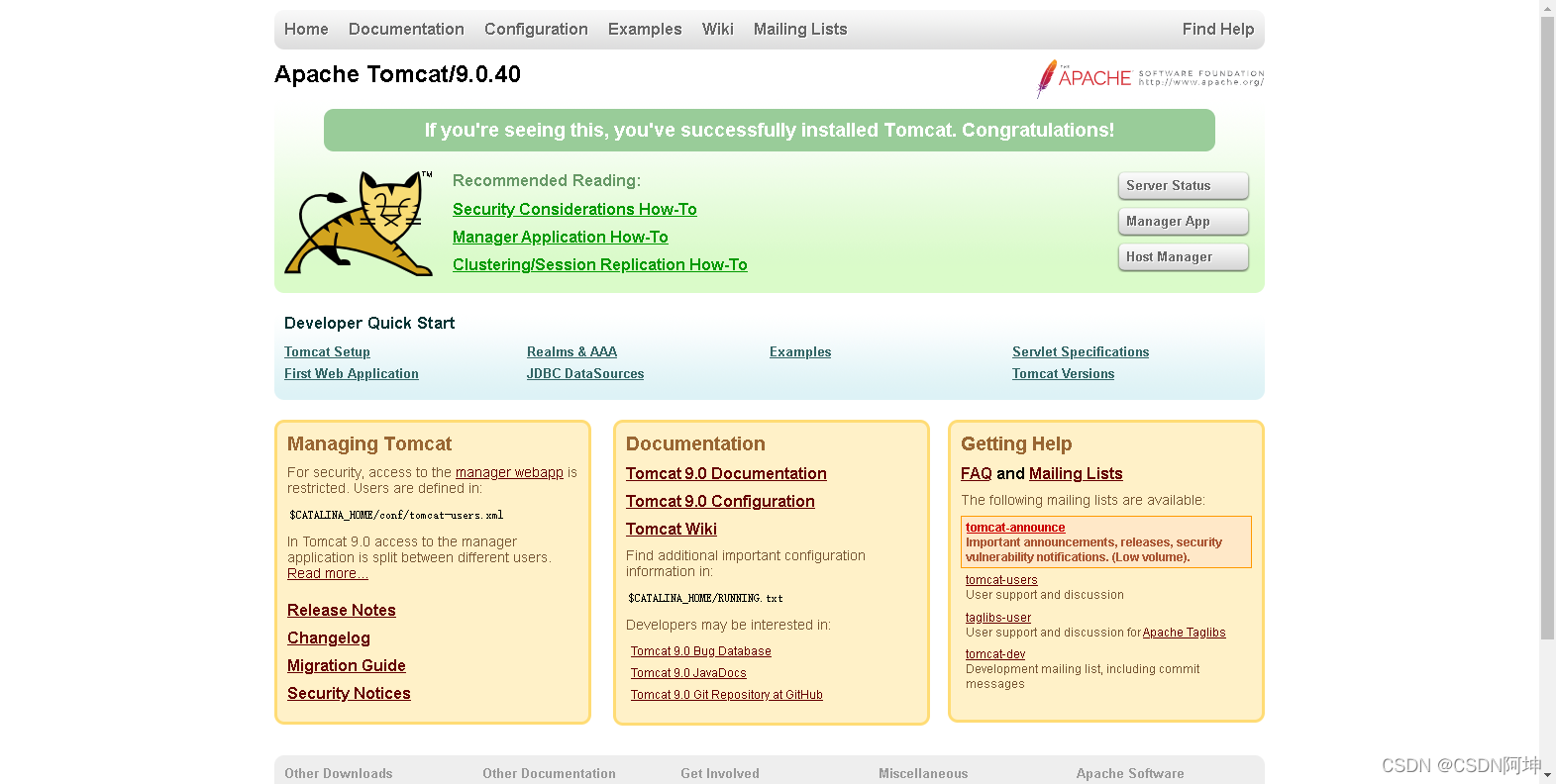Open Clustering/Session Replication How-To link
Viewport: 1556px width, 784px height.
(600, 265)
